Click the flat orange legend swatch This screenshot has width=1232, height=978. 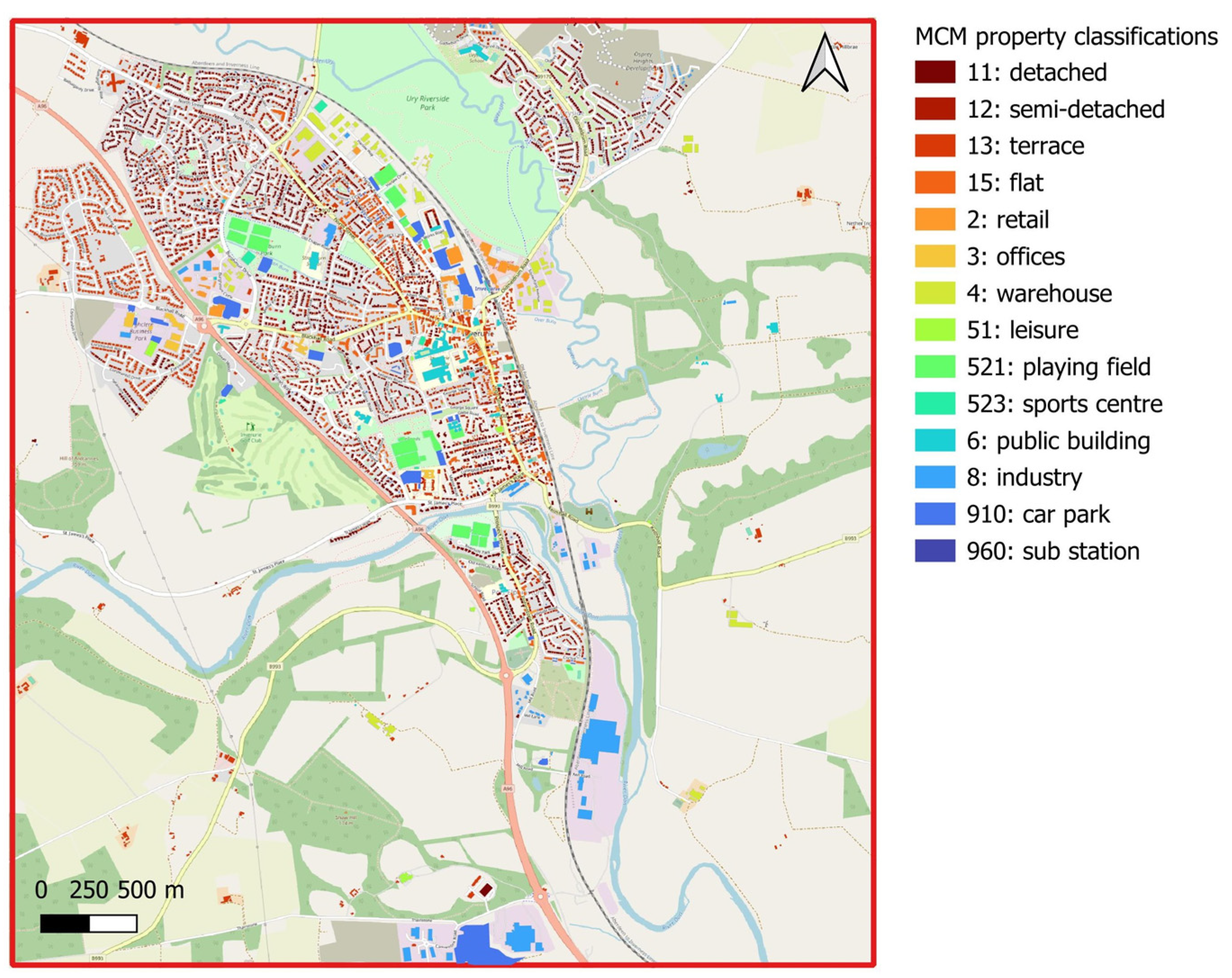pyautogui.click(x=935, y=183)
